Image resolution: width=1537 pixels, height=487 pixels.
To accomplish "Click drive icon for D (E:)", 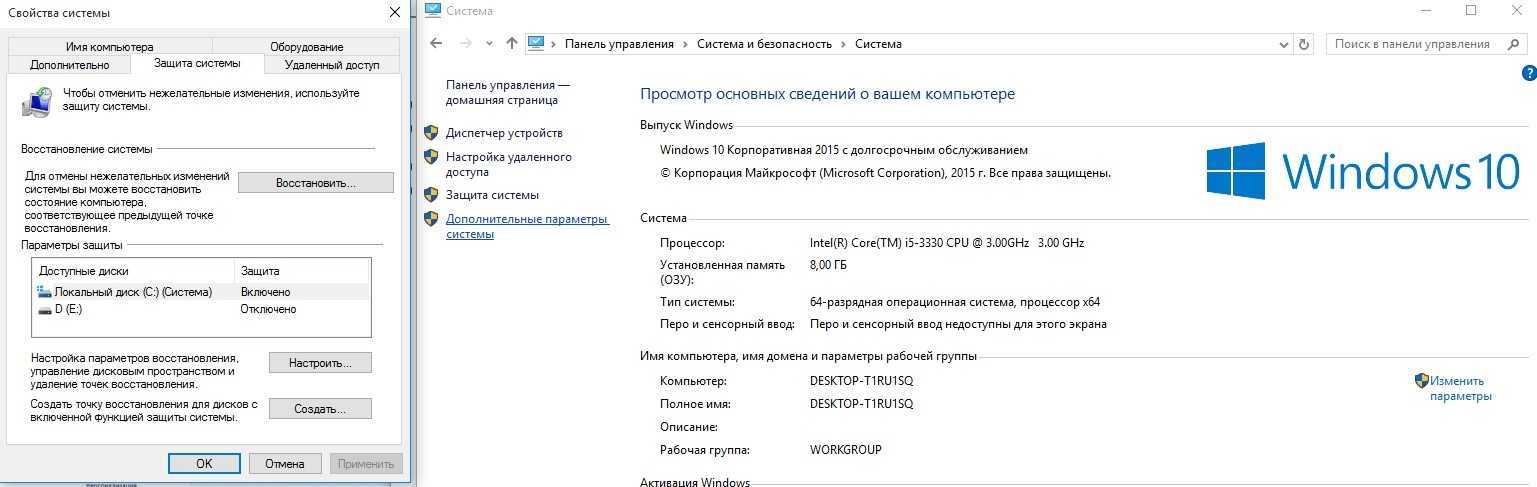I will click(x=44, y=309).
